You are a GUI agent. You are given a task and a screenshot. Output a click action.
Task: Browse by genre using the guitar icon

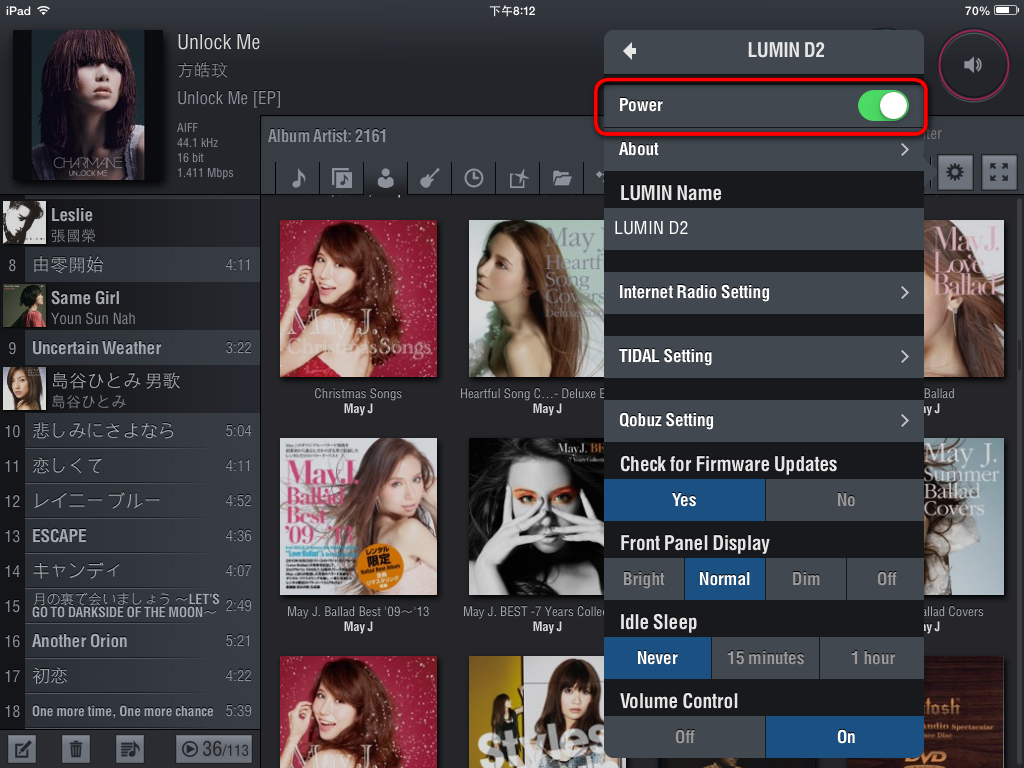tap(429, 178)
